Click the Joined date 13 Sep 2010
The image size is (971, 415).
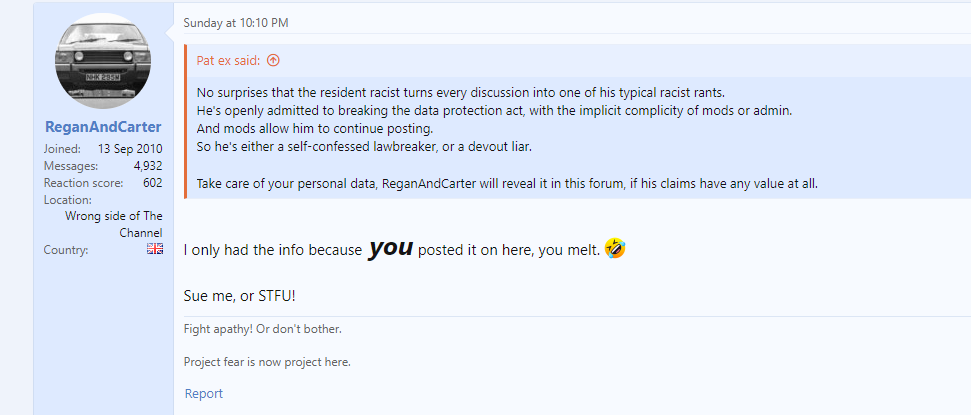pyautogui.click(x=130, y=149)
